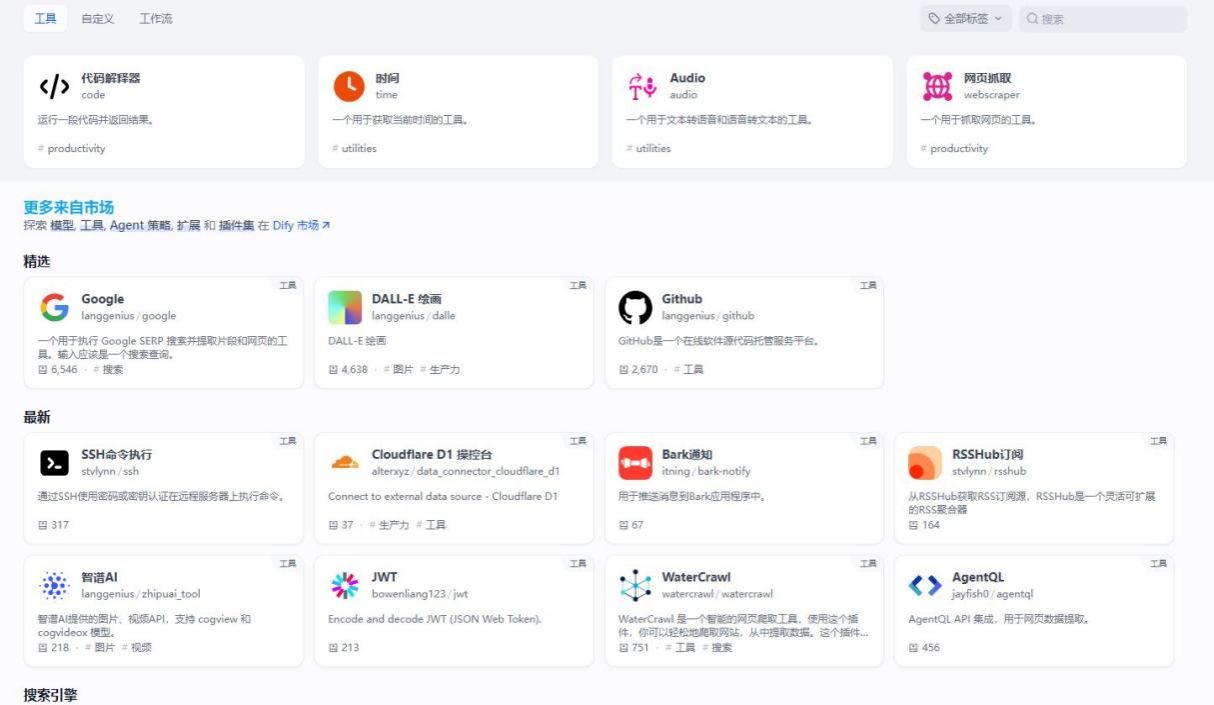This screenshot has width=1214, height=705.
Task: Click the orange clock Time icon
Action: point(348,87)
